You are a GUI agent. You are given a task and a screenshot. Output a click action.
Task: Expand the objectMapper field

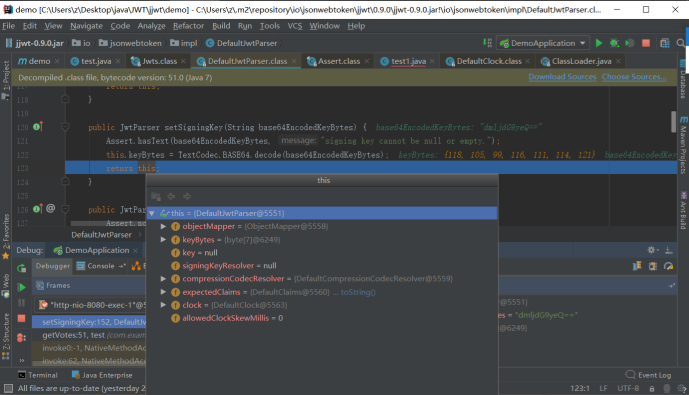pos(163,226)
